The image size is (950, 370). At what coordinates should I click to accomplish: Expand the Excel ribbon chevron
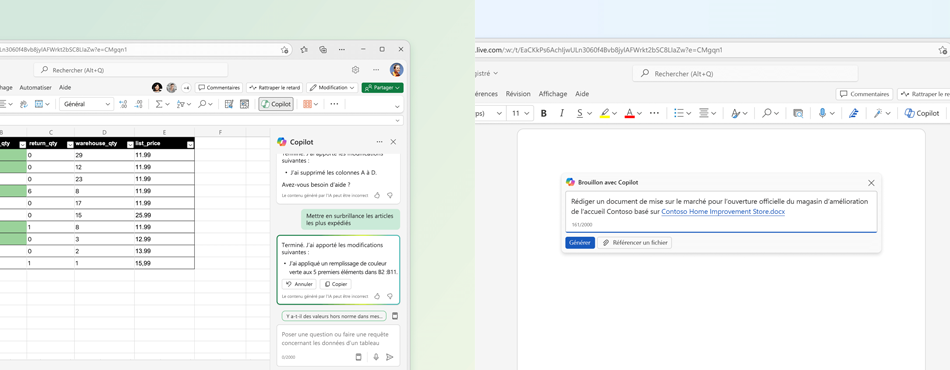tap(397, 106)
